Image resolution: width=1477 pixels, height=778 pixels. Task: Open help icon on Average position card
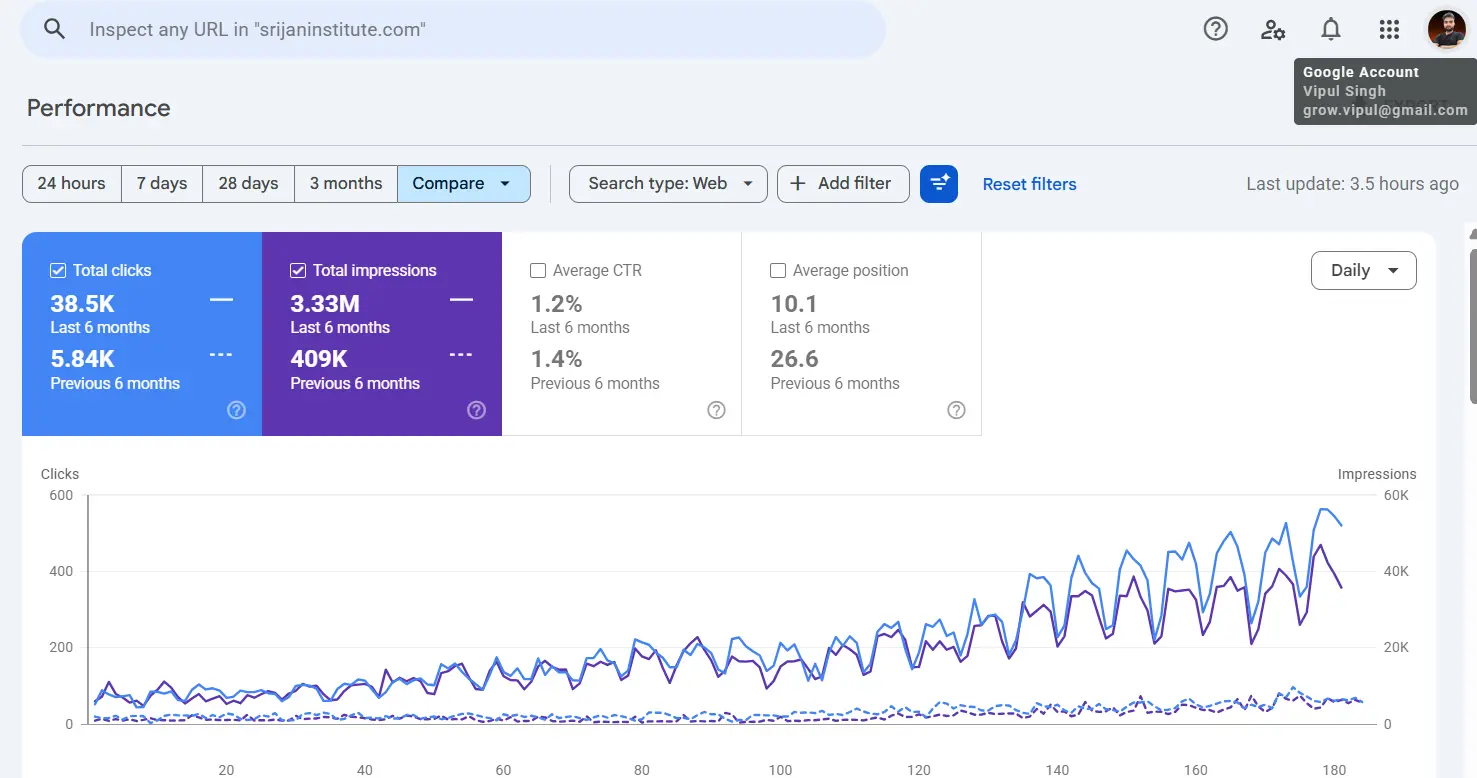pyautogui.click(x=956, y=410)
